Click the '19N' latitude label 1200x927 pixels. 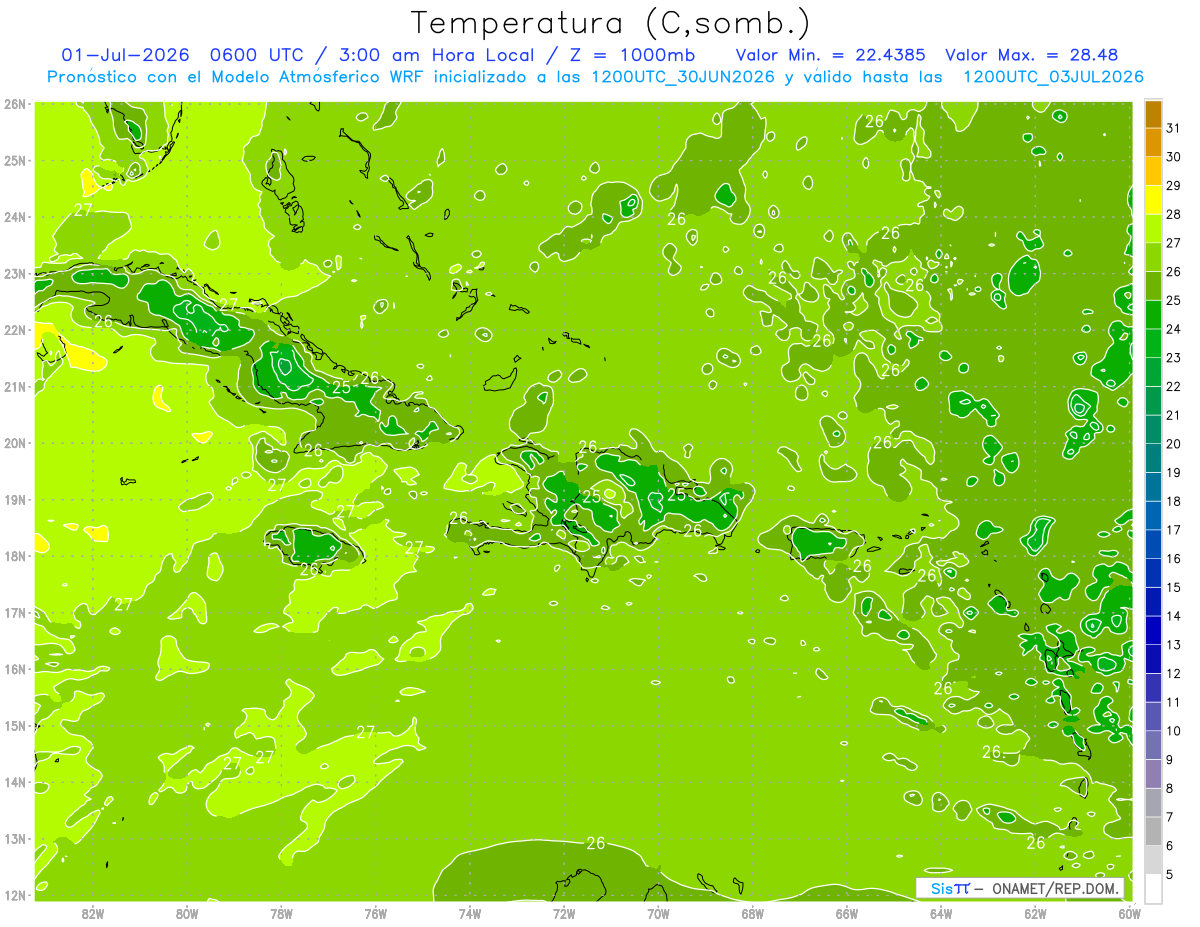click(x=15, y=500)
